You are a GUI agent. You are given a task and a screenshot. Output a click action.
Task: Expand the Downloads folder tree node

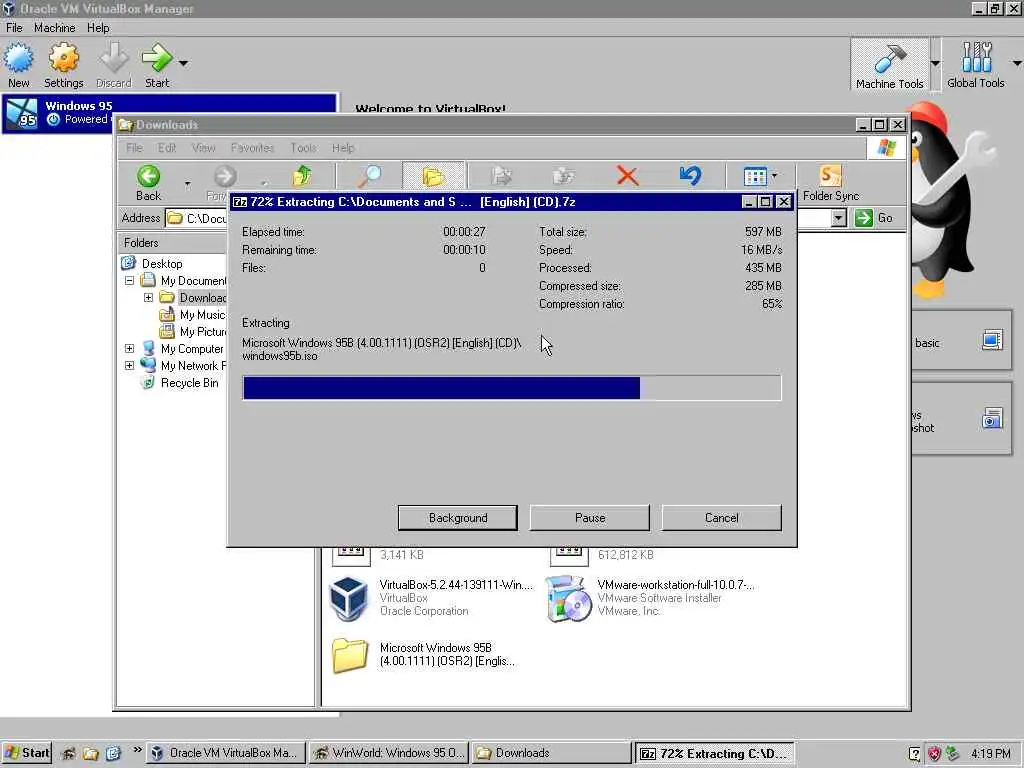(x=148, y=298)
